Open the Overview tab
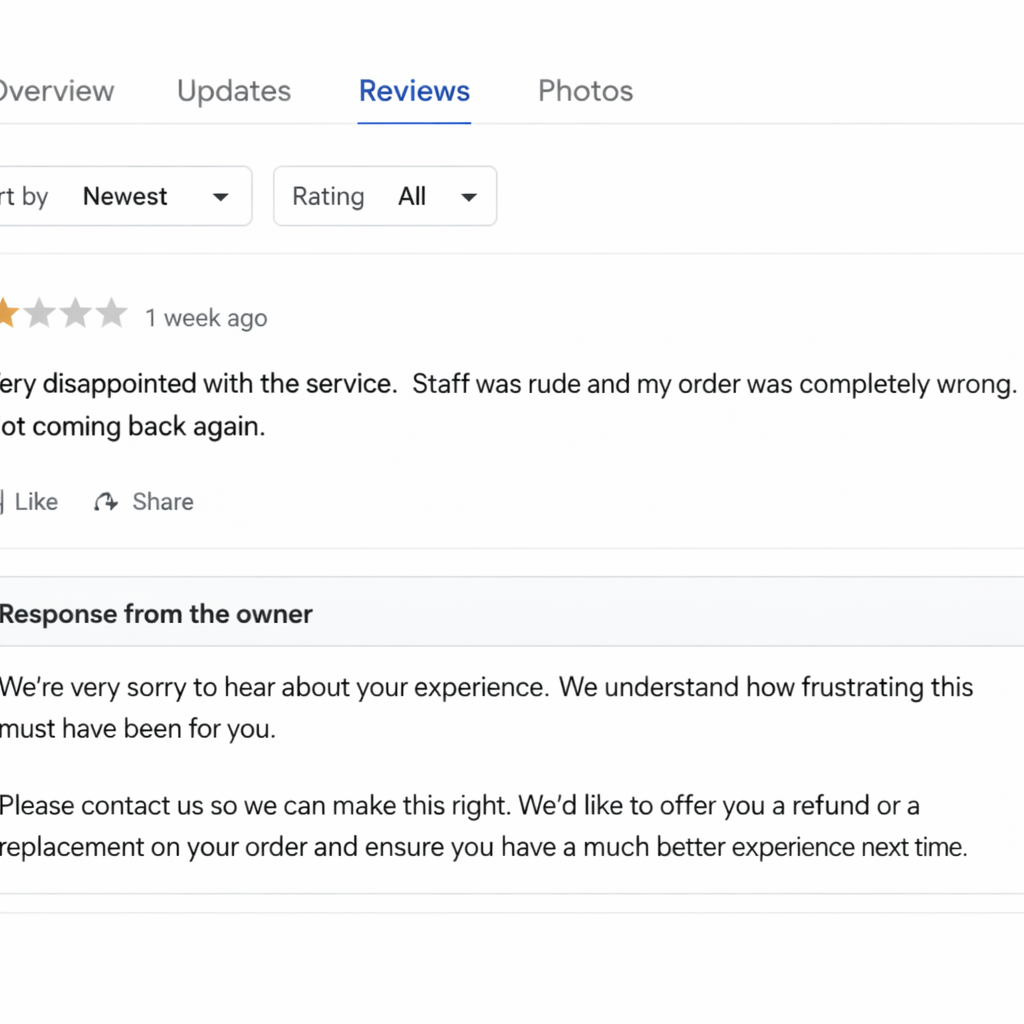 point(55,91)
